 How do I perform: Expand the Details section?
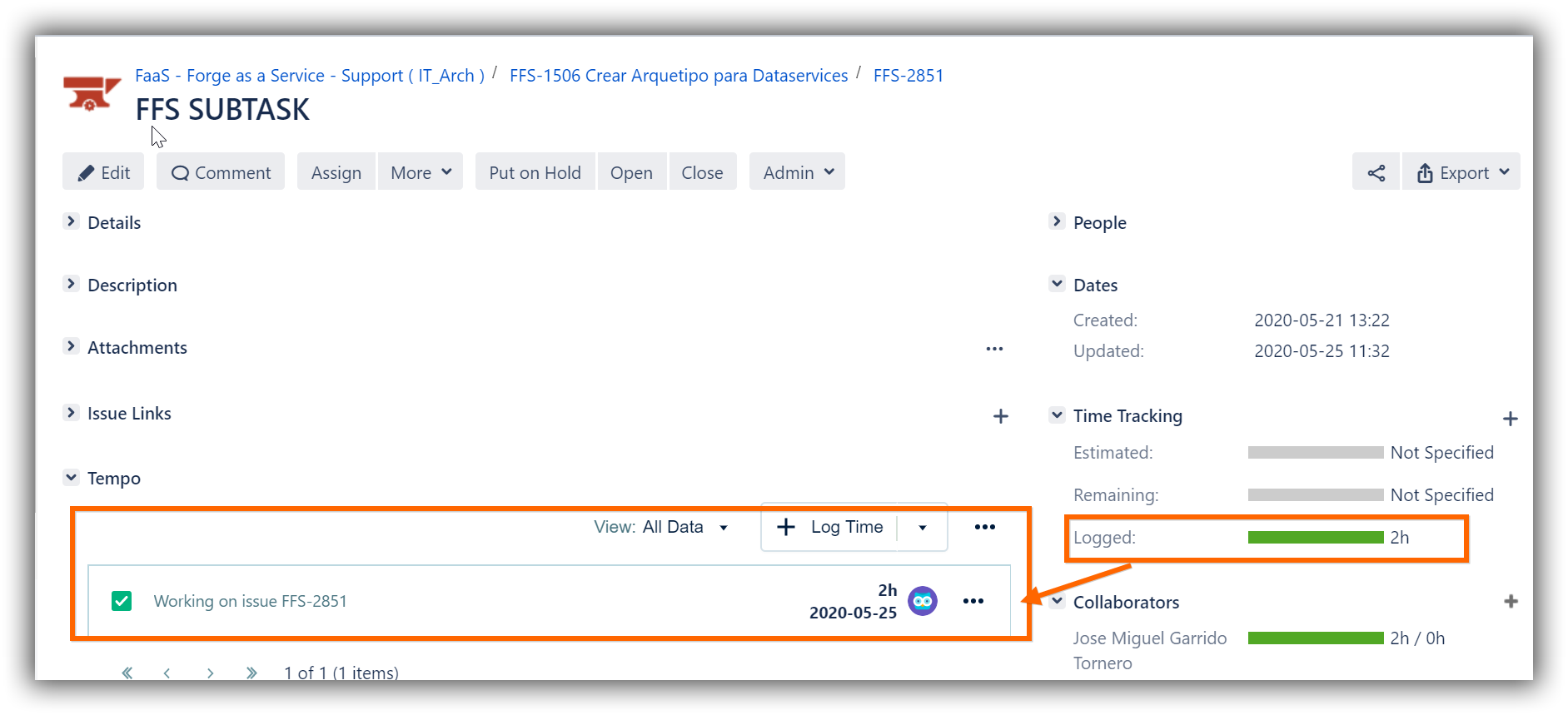[x=72, y=221]
